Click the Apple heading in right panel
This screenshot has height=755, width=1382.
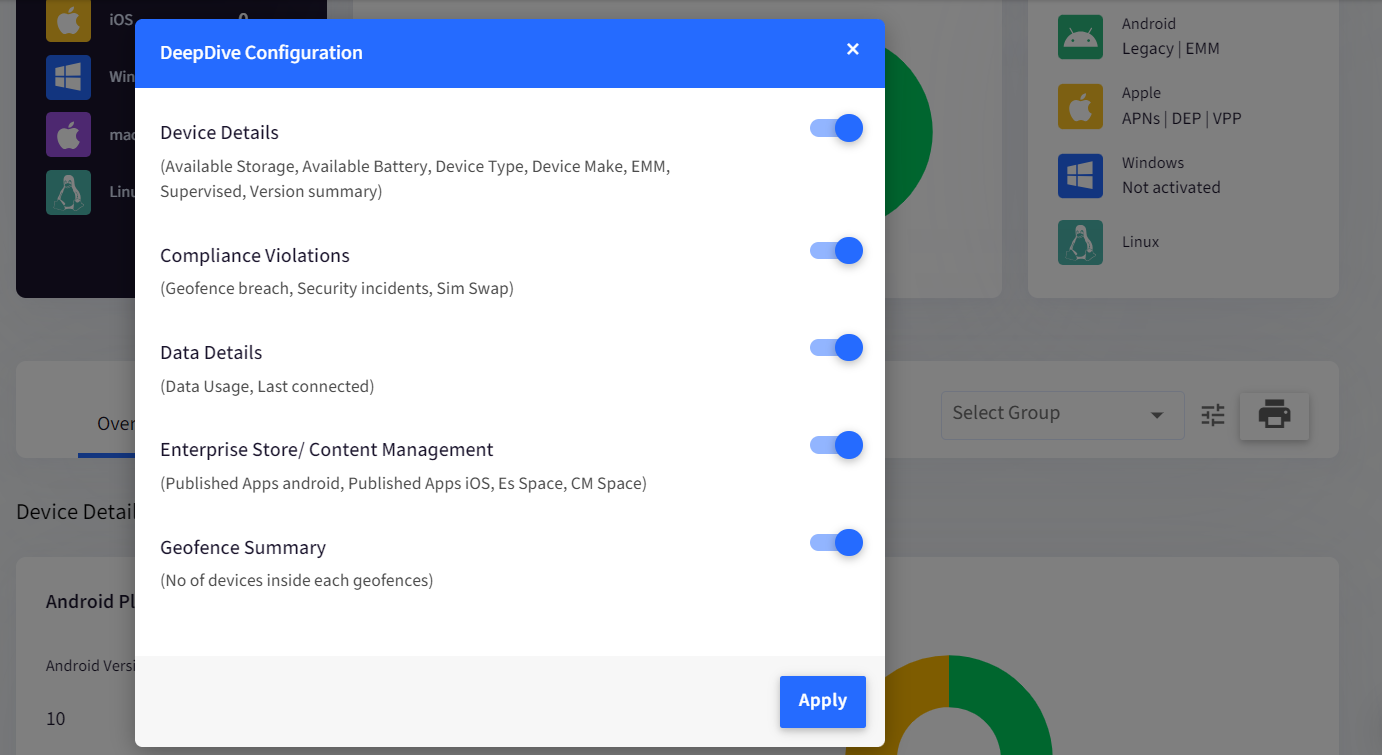click(1141, 93)
